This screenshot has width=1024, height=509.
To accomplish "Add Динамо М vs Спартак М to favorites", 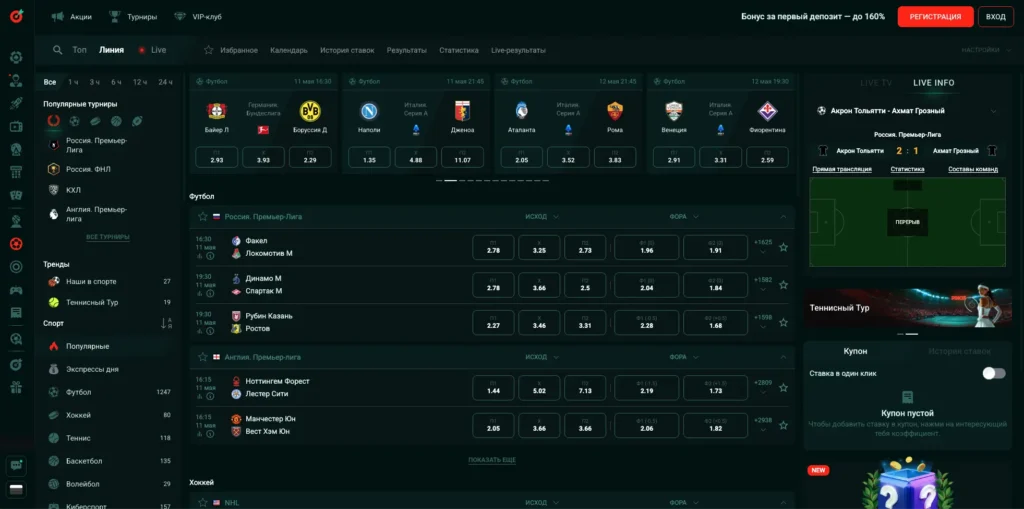I will 783,285.
